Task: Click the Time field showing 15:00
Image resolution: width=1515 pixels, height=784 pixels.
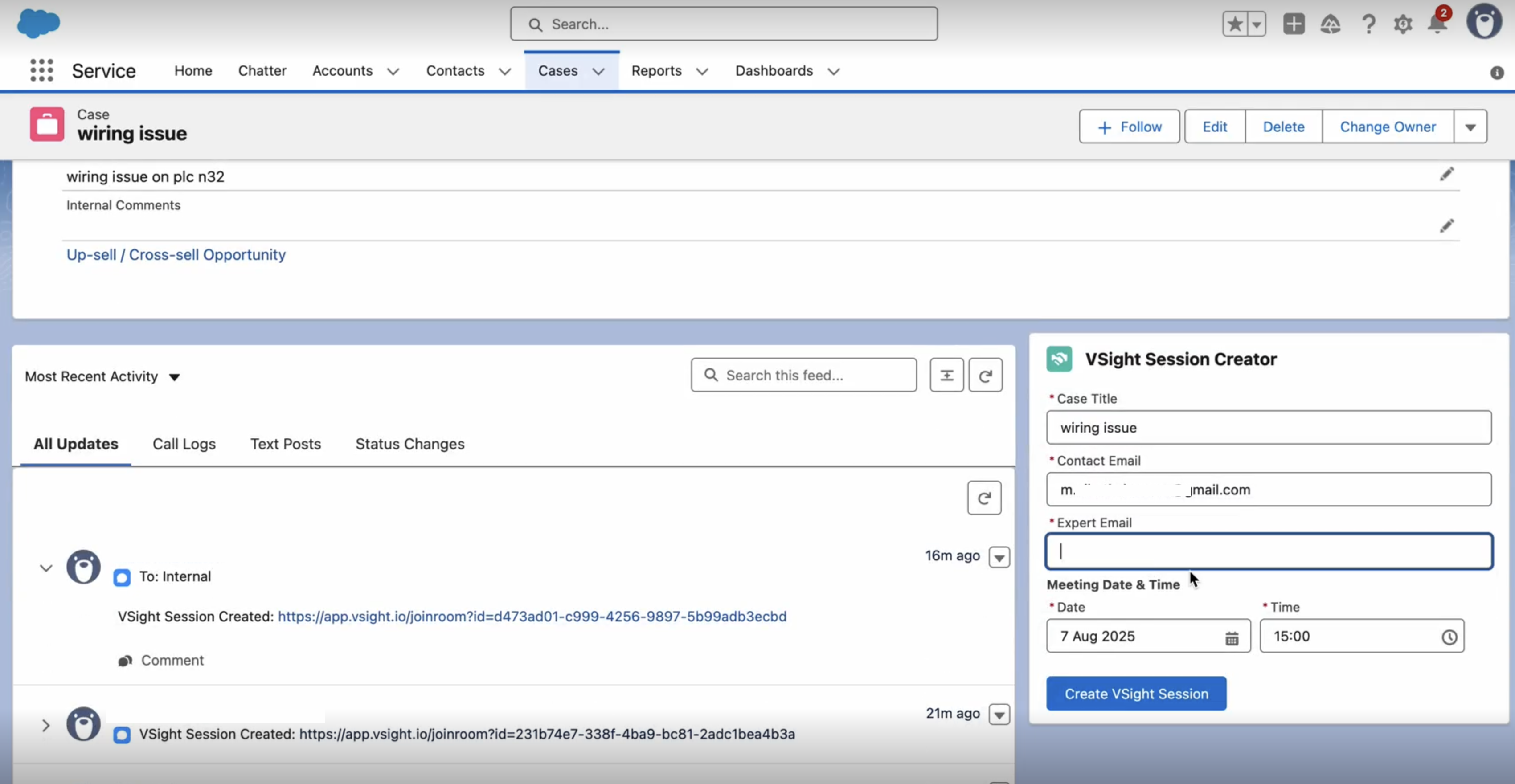Action: click(x=1362, y=637)
